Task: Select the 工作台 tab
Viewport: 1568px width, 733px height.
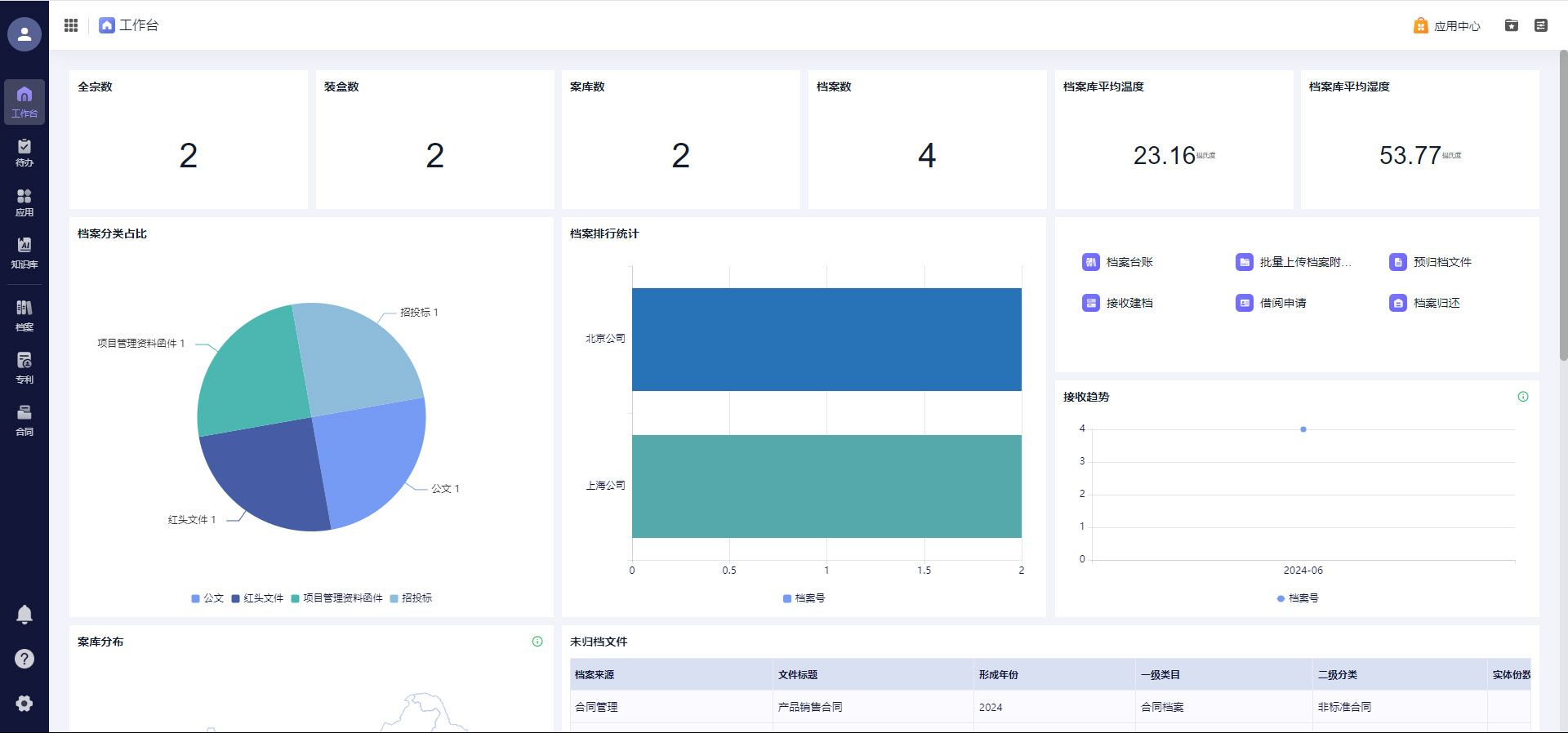Action: click(129, 25)
